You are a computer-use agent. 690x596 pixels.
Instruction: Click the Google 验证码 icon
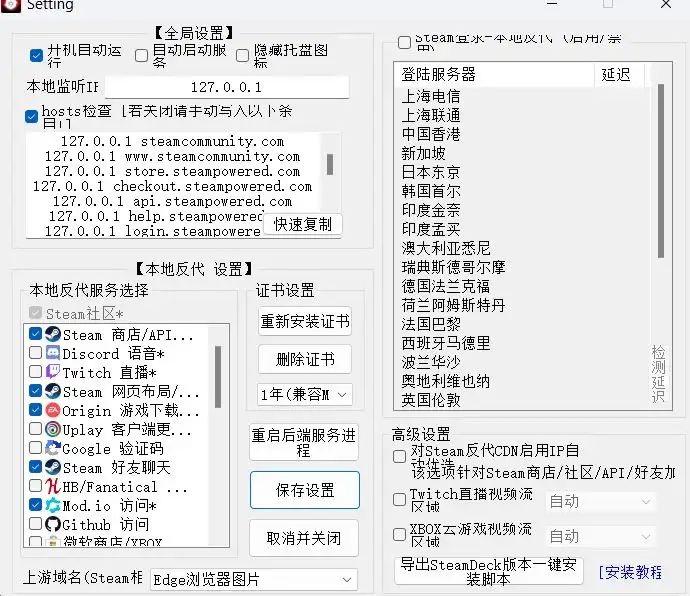pos(53,448)
